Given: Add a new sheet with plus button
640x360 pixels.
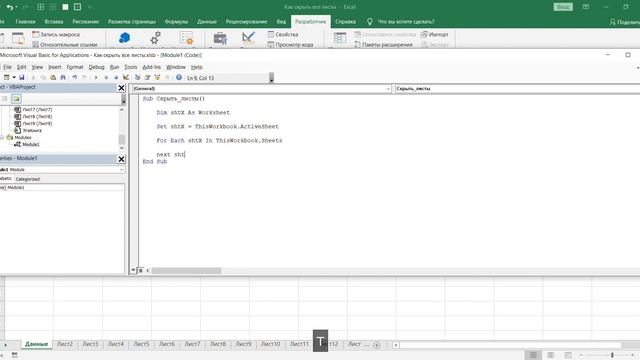Looking at the screenshot, I should coord(376,345).
